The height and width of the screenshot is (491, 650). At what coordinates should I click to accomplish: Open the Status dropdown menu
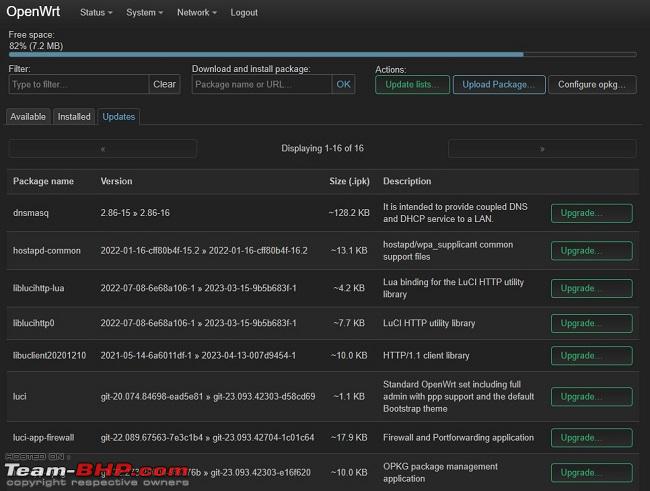click(x=96, y=12)
